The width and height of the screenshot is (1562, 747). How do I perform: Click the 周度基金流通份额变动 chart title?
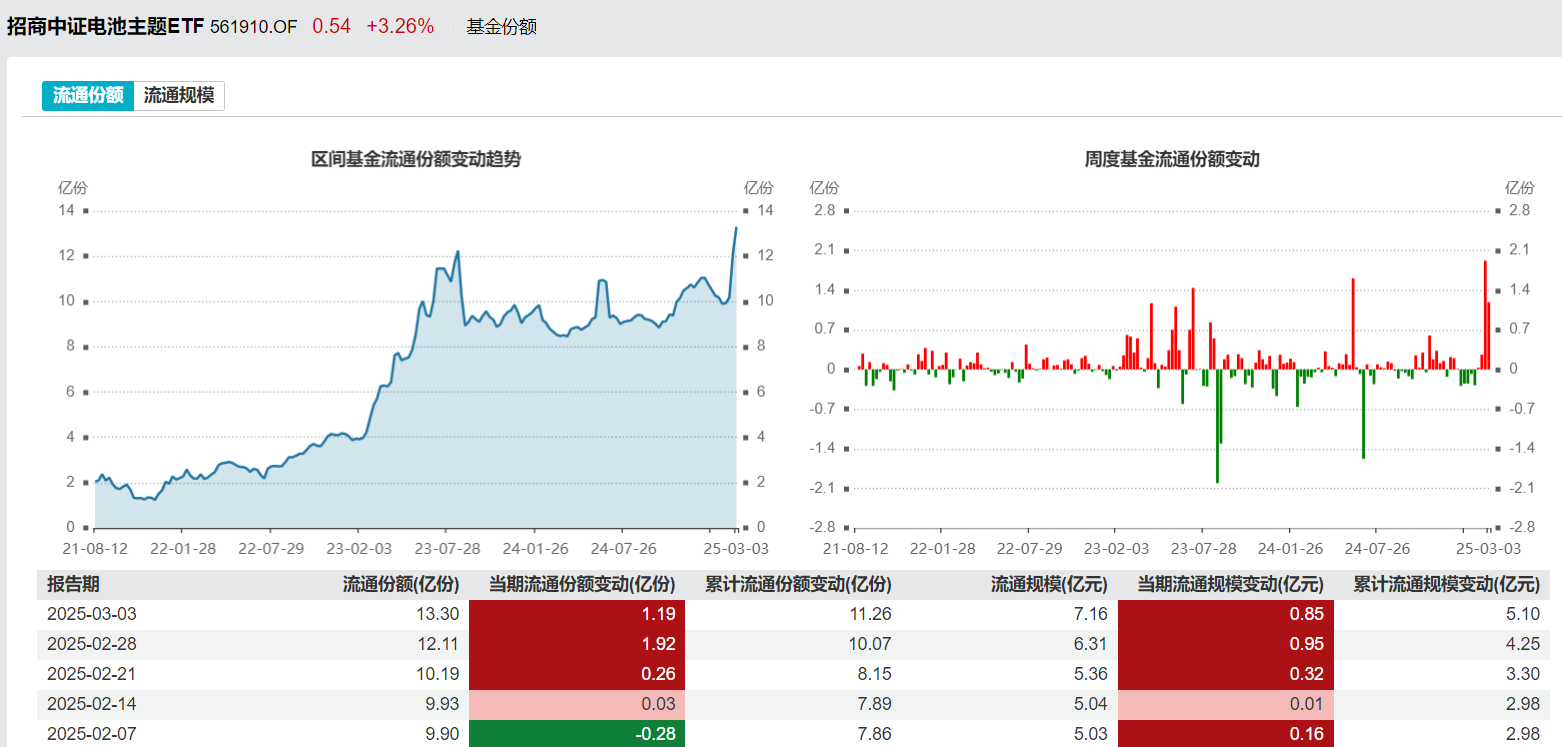1172,159
